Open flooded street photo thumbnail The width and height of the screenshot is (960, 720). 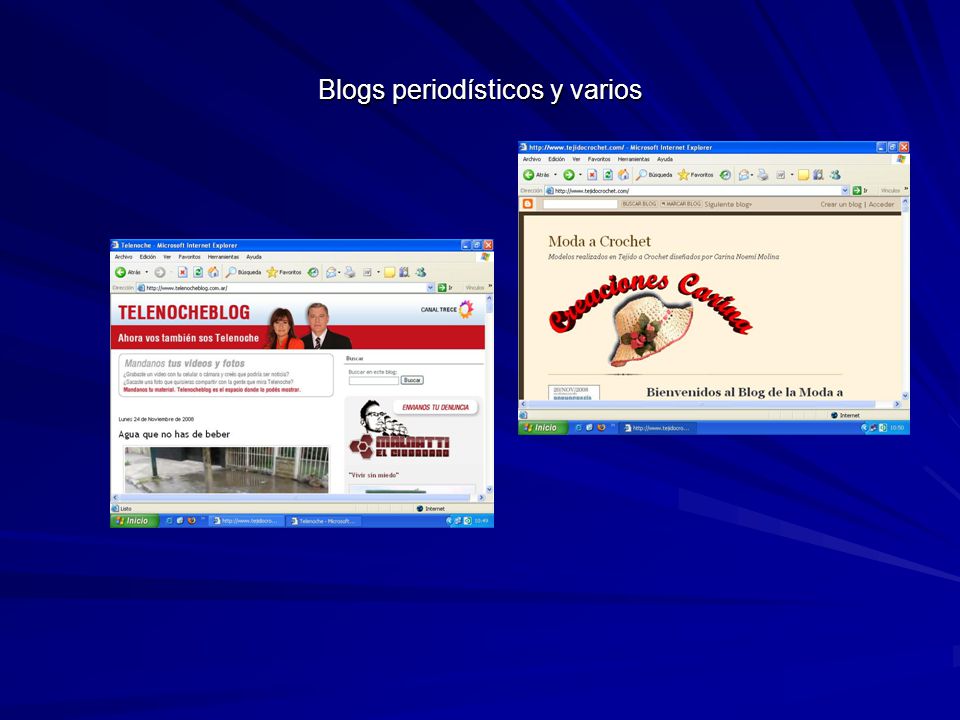tap(227, 470)
